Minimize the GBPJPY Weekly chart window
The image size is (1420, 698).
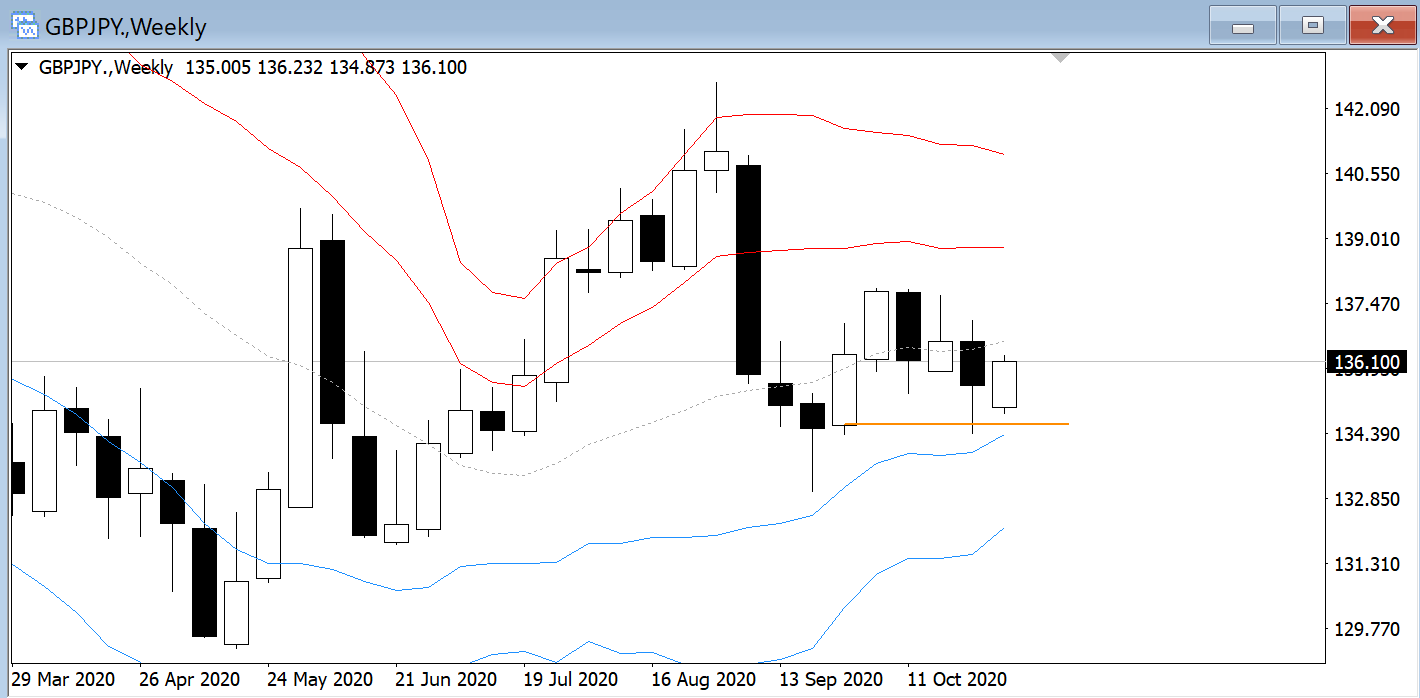click(1242, 26)
